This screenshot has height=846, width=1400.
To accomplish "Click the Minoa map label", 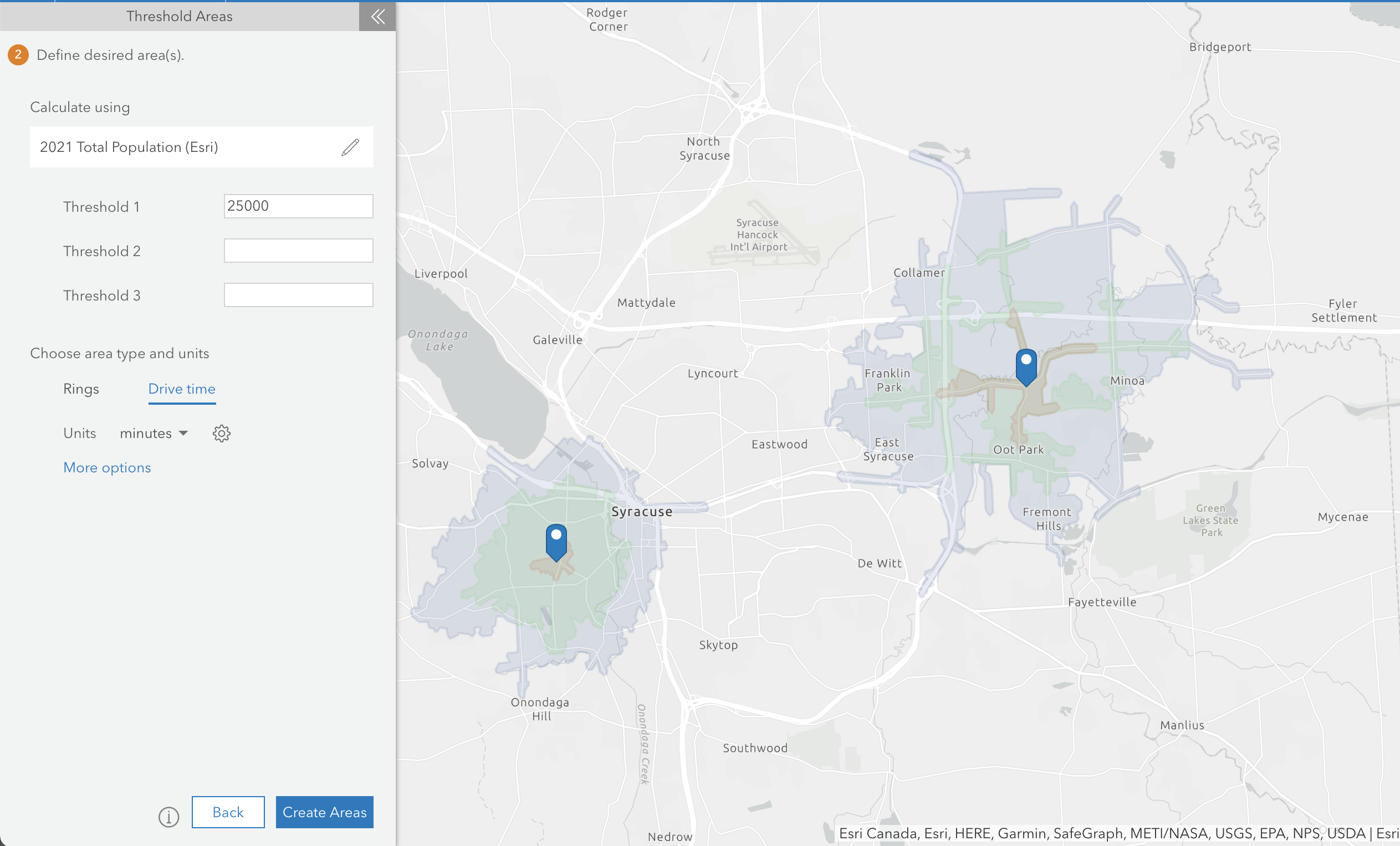I will 1127,381.
